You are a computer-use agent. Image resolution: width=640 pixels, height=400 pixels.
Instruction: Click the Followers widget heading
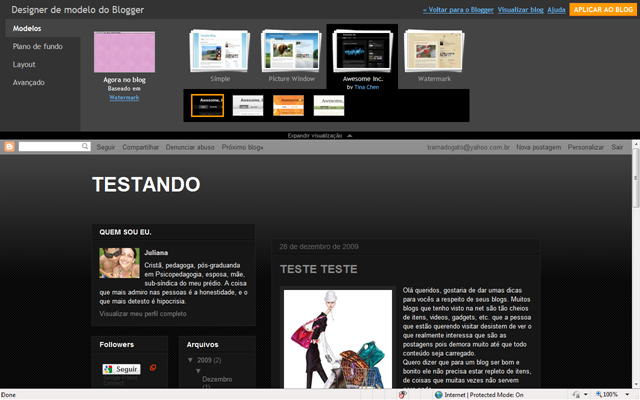[x=116, y=344]
